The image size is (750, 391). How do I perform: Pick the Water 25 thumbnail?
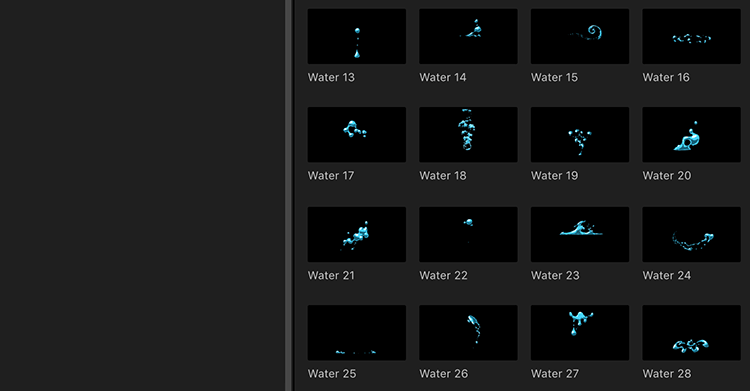tap(357, 333)
